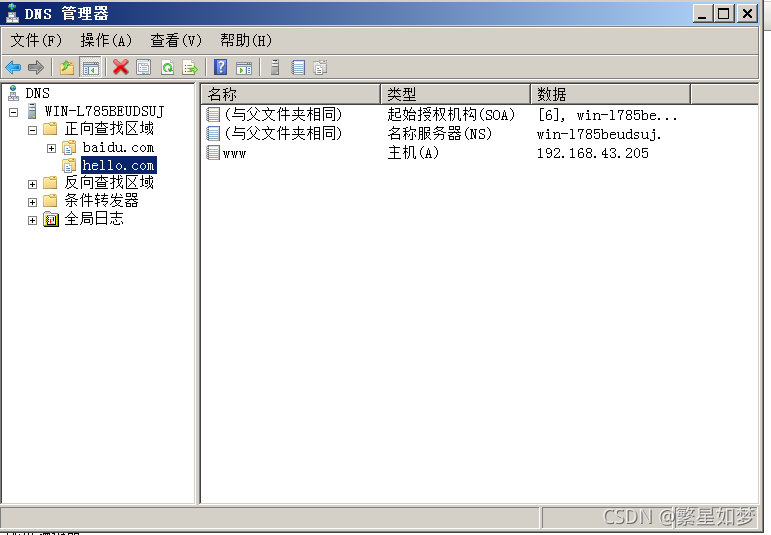
Task: Select the 反向查找区域 tree label
Action: pyautogui.click(x=109, y=182)
